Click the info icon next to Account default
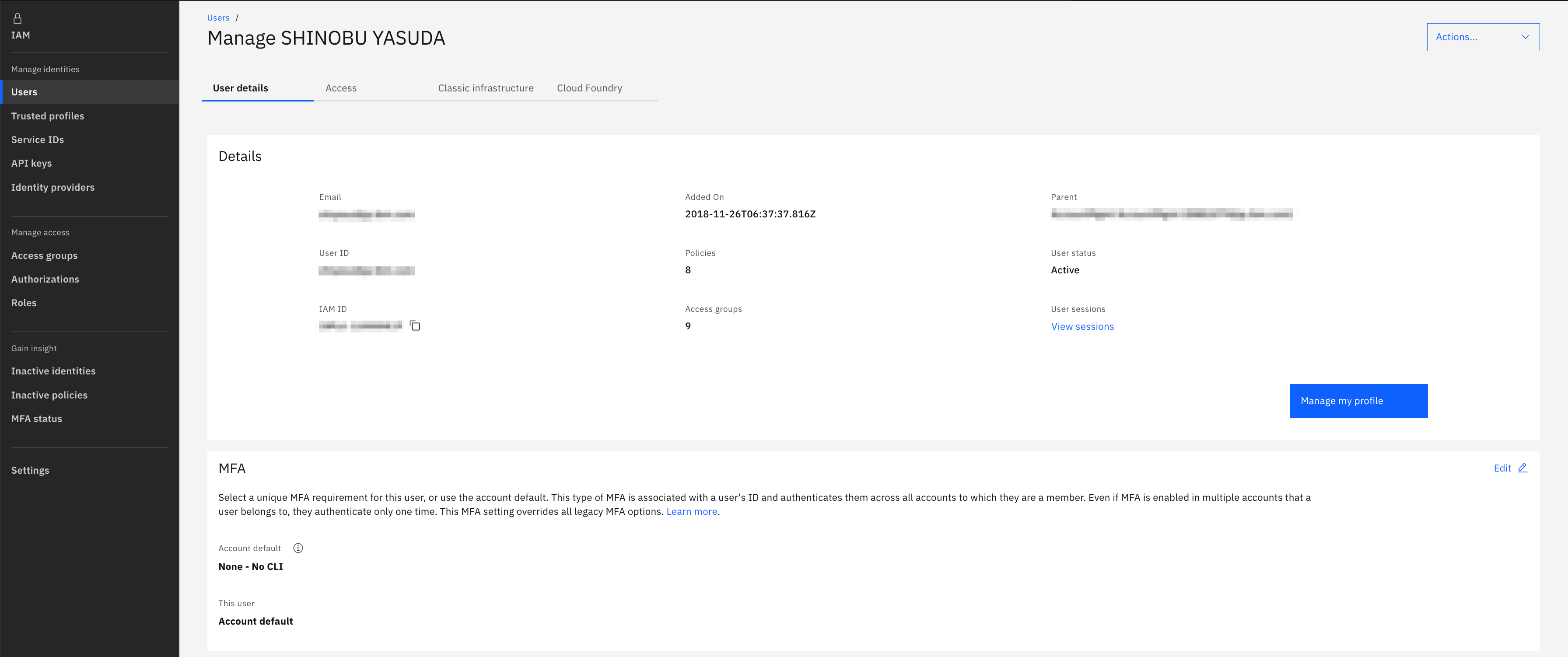This screenshot has width=1568, height=657. point(297,548)
